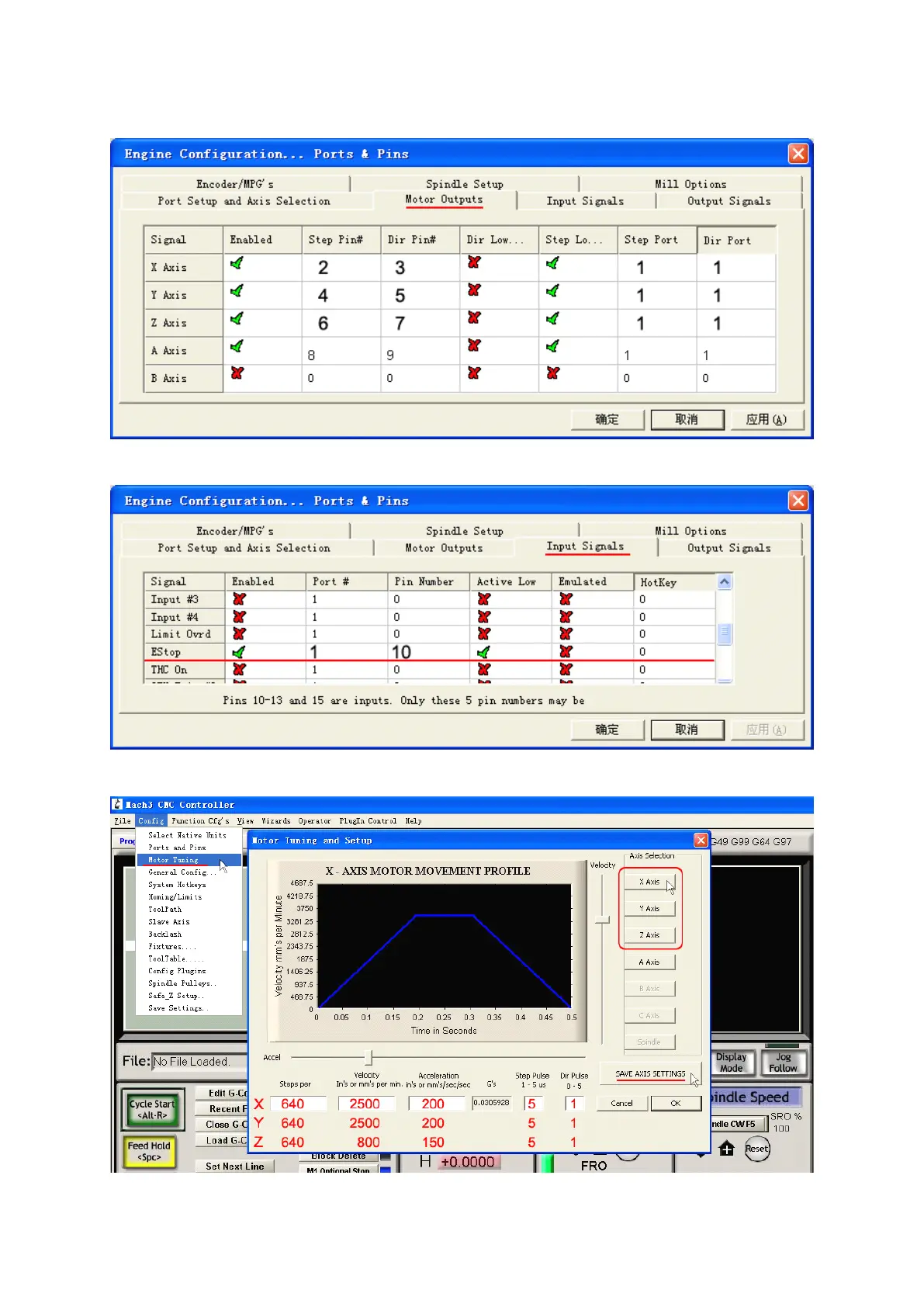Toggle Z Axis Step Low green check
The image size is (924, 1307).
552,319
